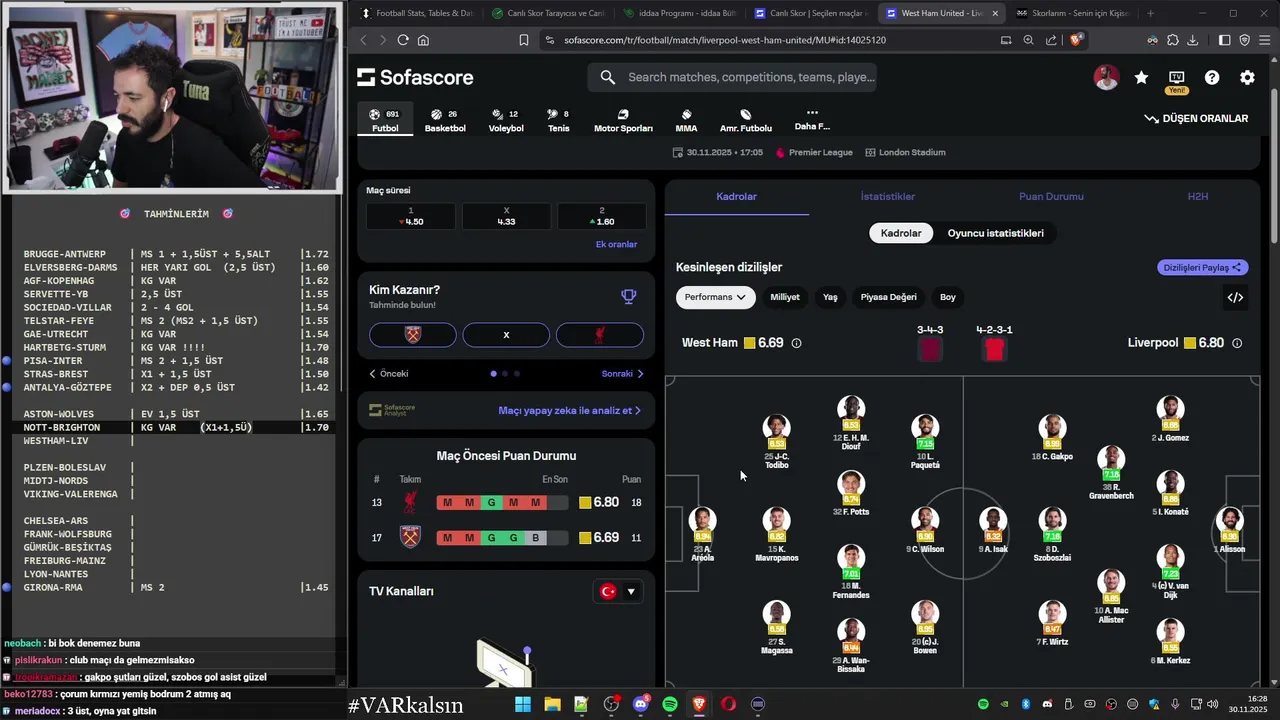Click the Dizilişleri Paylaş share button

coord(1203,267)
